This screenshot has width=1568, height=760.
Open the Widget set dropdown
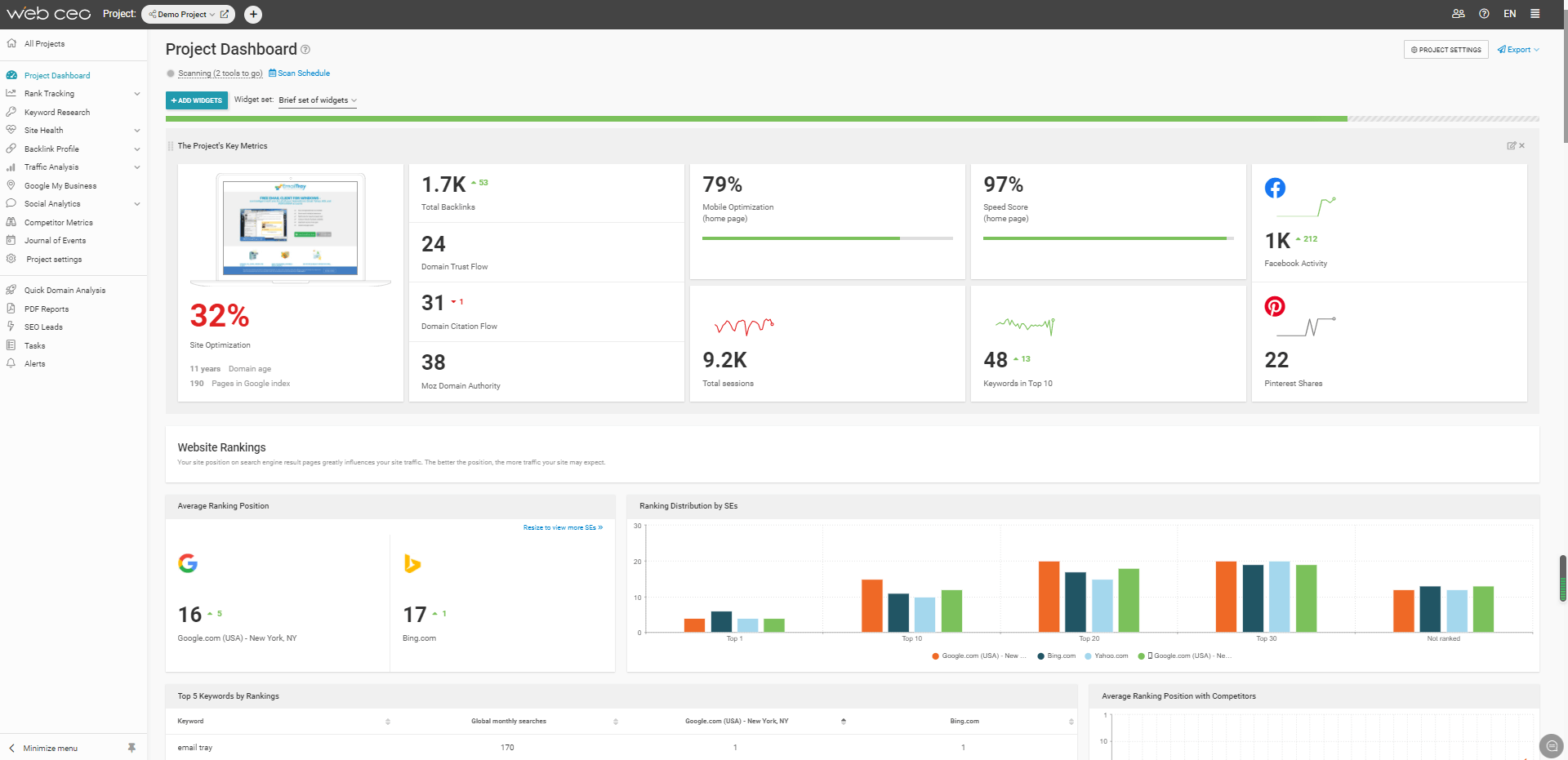[x=317, y=100]
